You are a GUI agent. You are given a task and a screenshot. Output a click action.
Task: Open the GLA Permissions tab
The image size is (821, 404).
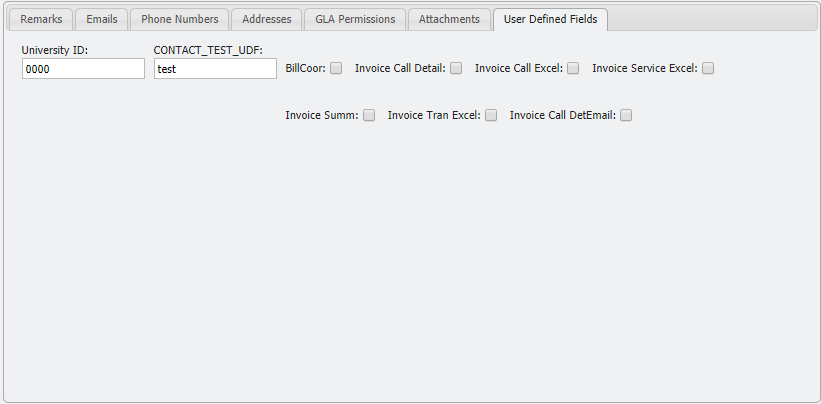(x=355, y=19)
